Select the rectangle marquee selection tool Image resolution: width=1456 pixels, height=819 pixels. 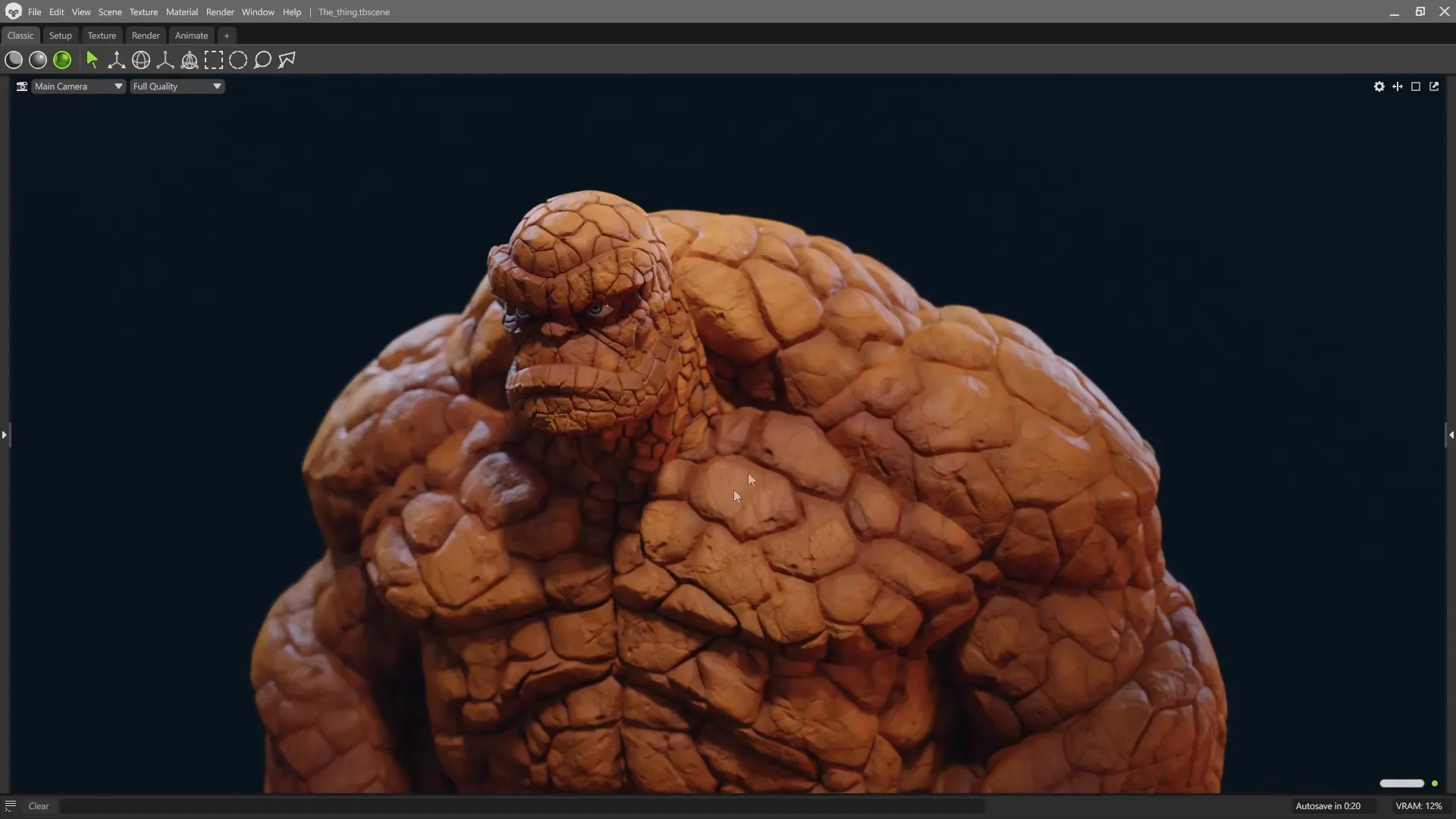pos(214,60)
